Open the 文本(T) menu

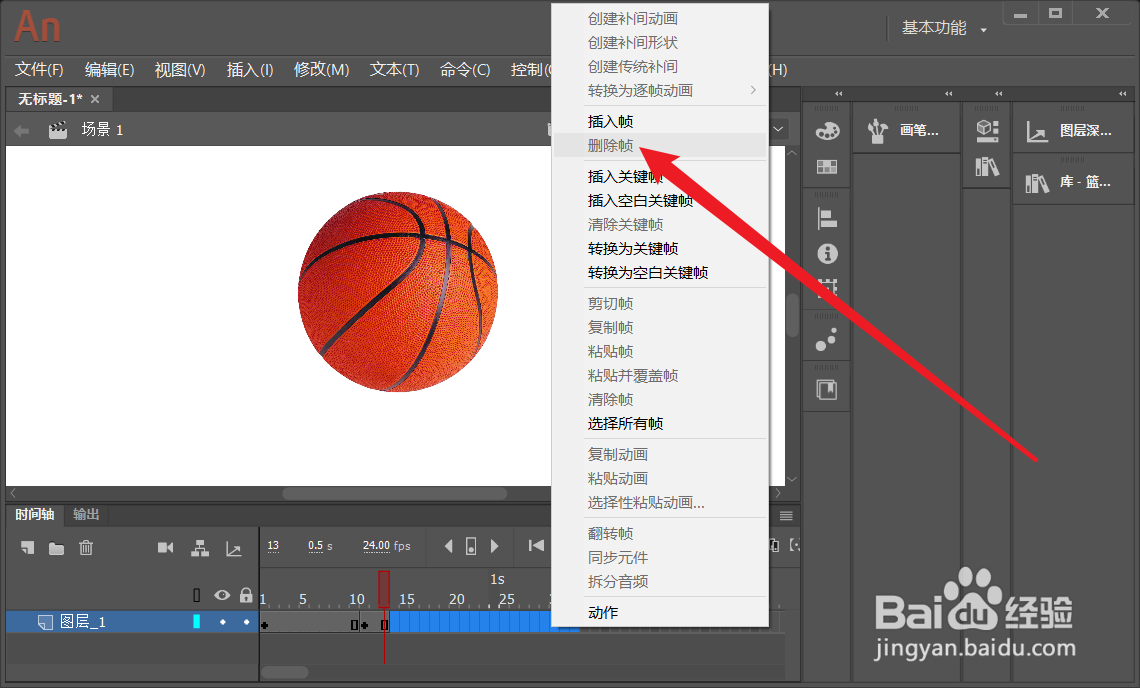(x=394, y=70)
